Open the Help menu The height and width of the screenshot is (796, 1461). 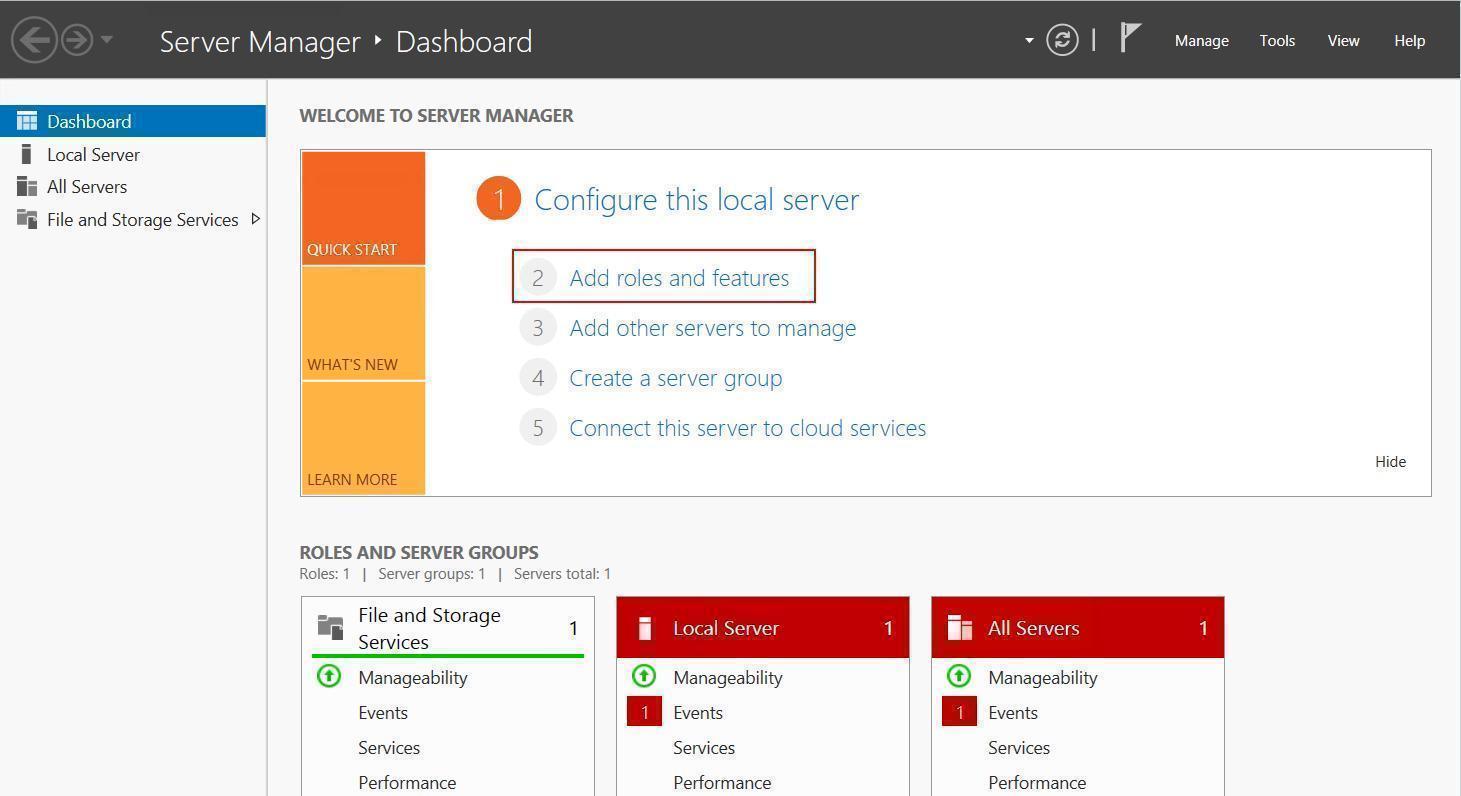tap(1409, 41)
